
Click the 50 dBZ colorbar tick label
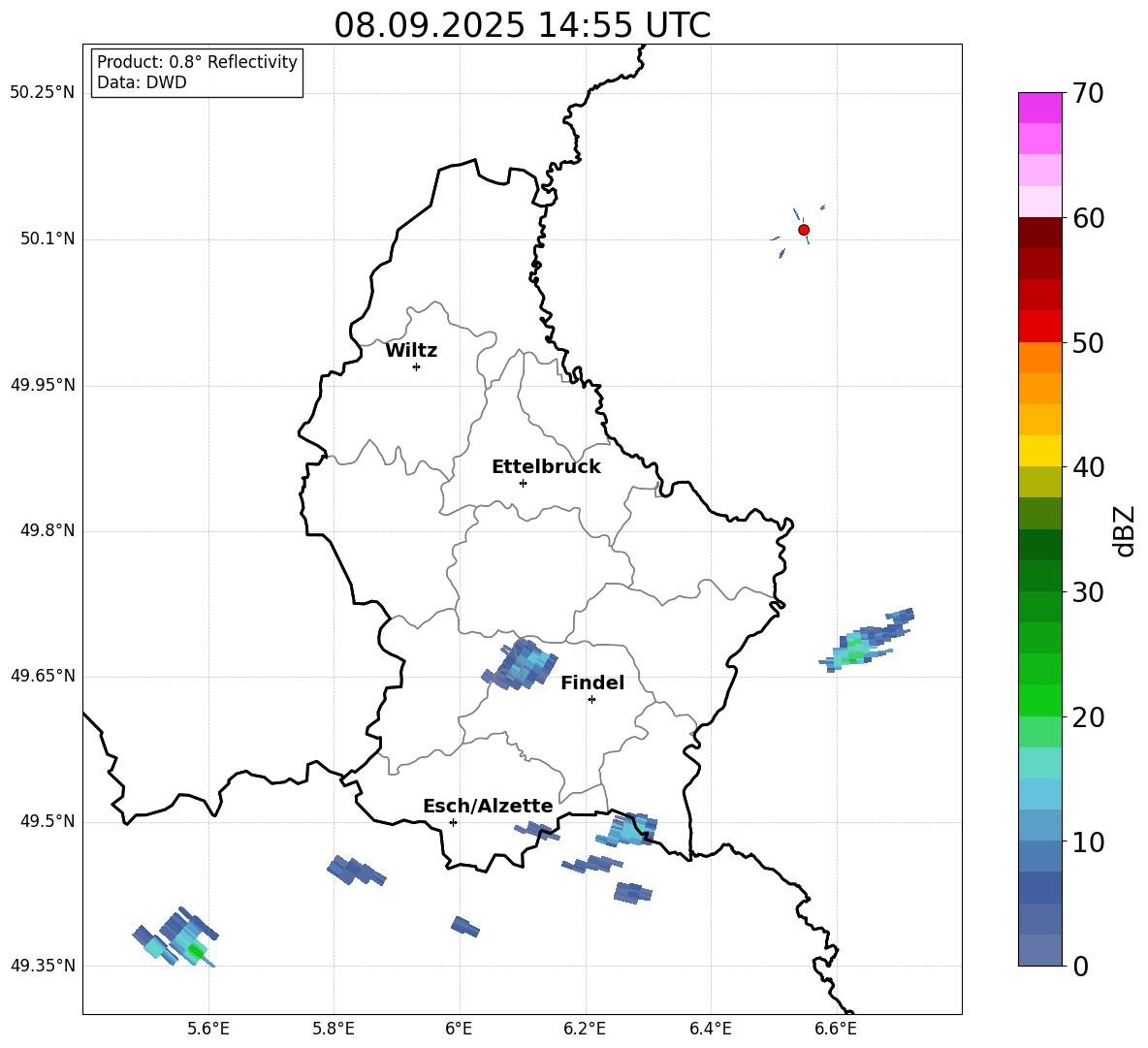pyautogui.click(x=1088, y=342)
